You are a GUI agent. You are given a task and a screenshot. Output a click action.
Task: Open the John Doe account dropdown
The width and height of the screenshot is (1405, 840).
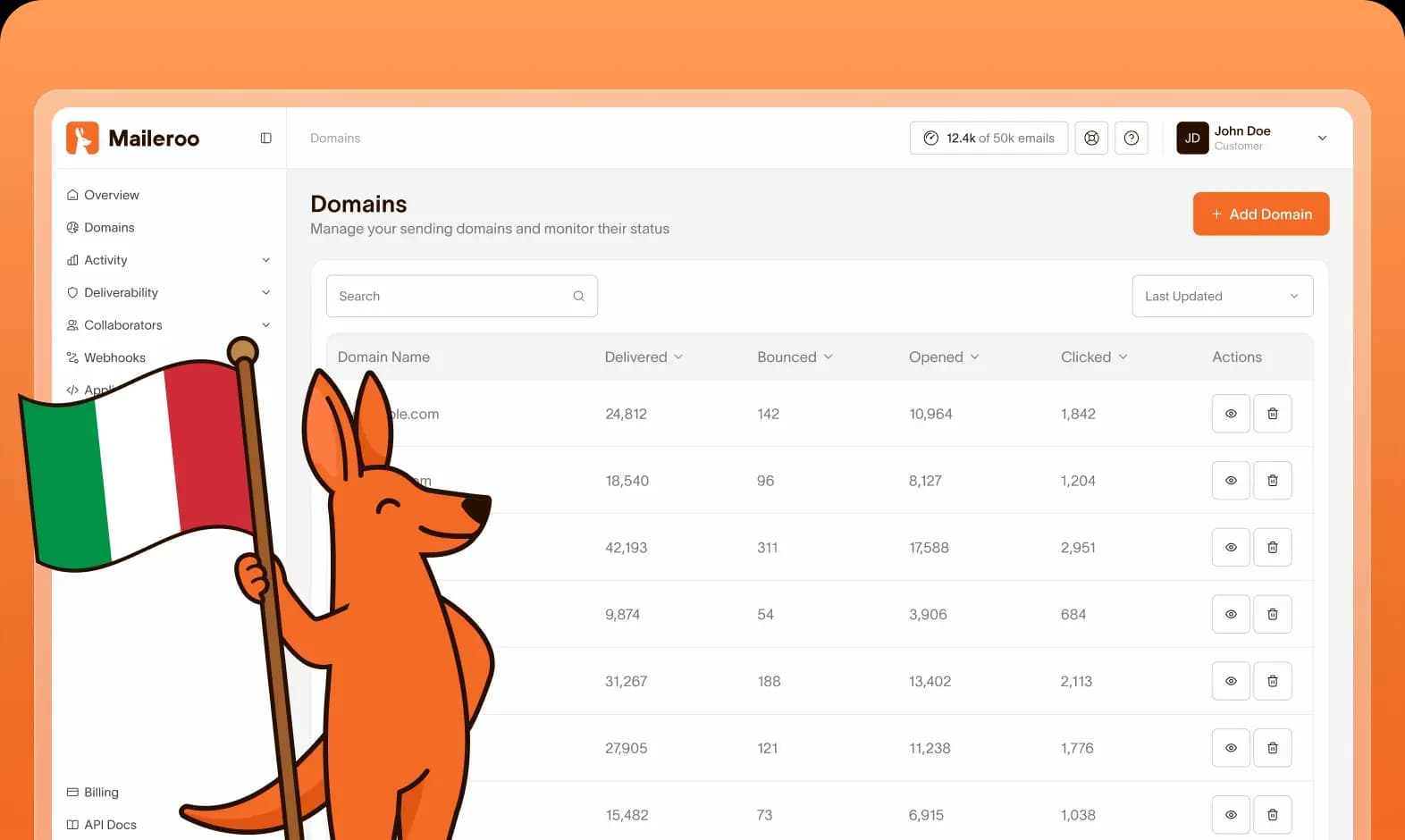[1322, 139]
